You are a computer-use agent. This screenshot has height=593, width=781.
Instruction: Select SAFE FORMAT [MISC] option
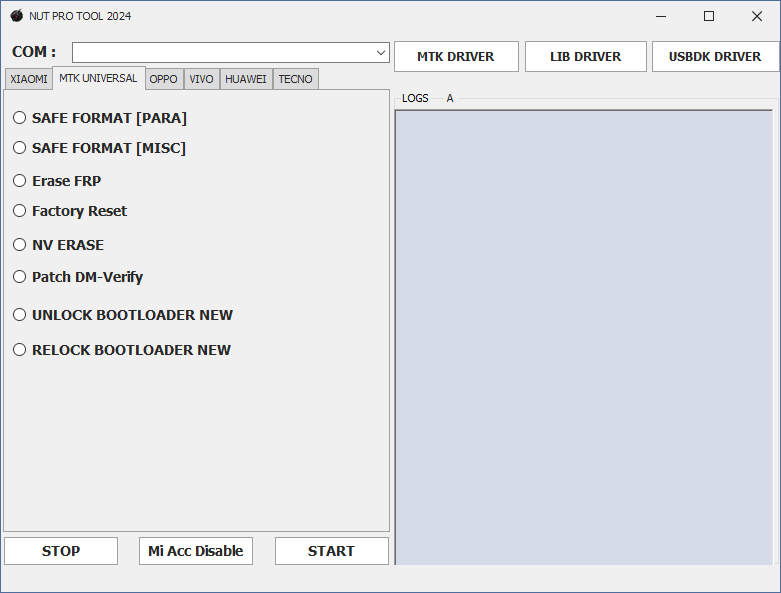20,148
